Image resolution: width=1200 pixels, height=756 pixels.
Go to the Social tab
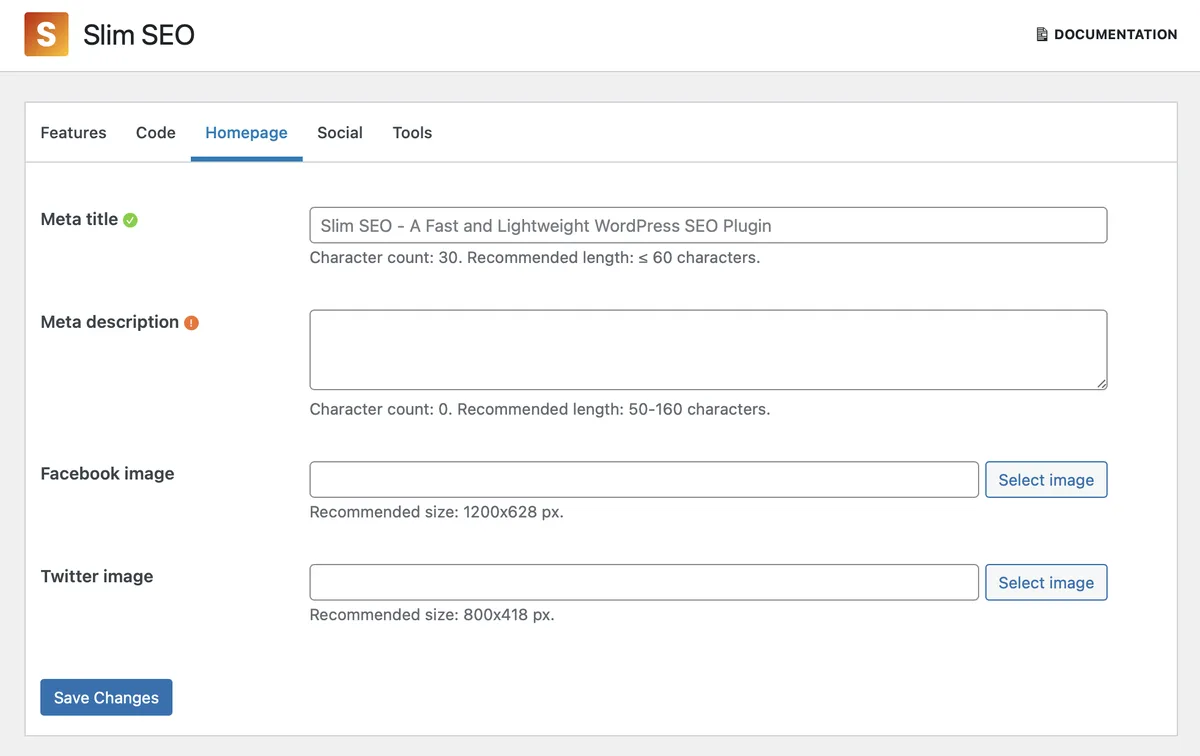340,133
